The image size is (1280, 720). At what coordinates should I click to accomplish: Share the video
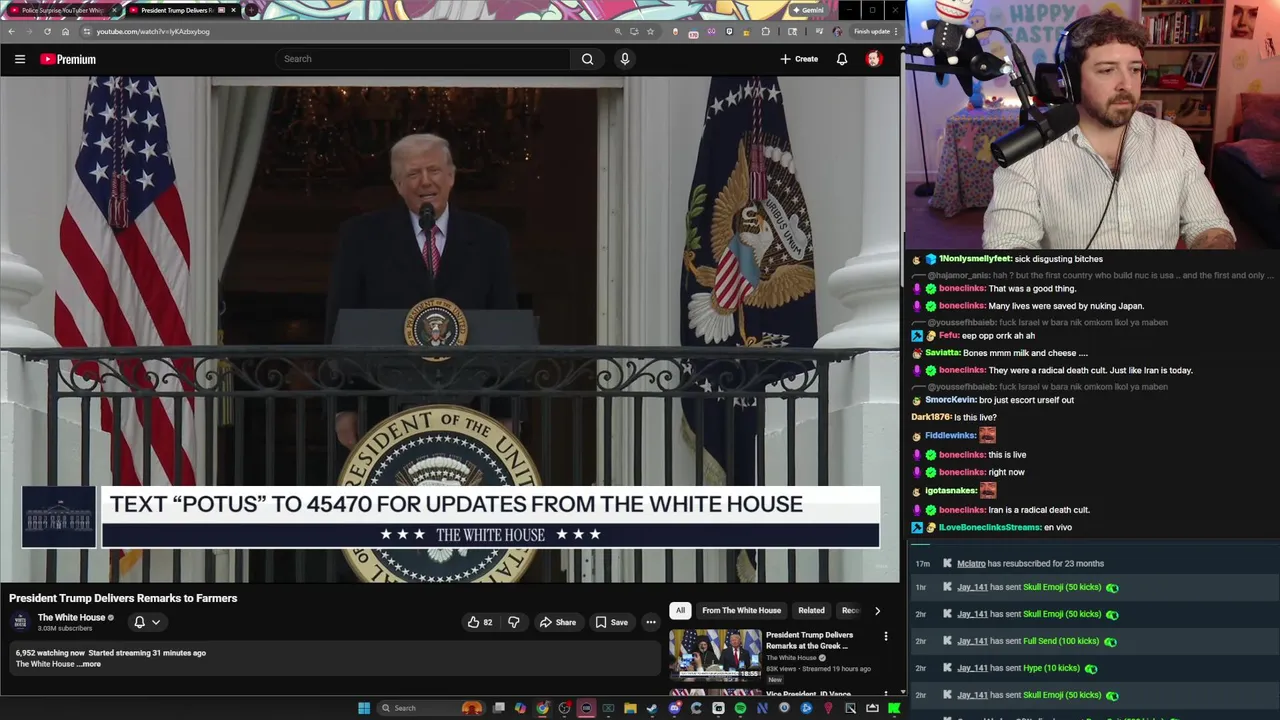tap(558, 622)
